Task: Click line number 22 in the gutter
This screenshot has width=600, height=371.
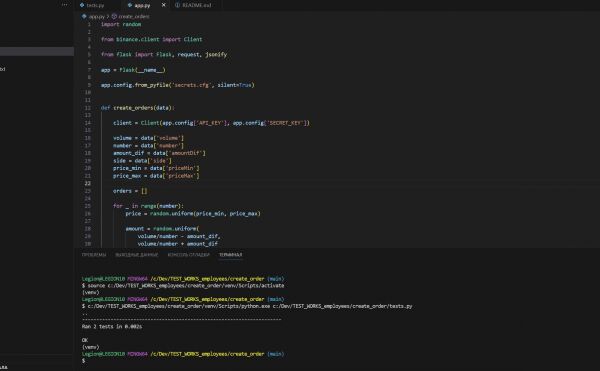Action: (x=88, y=184)
